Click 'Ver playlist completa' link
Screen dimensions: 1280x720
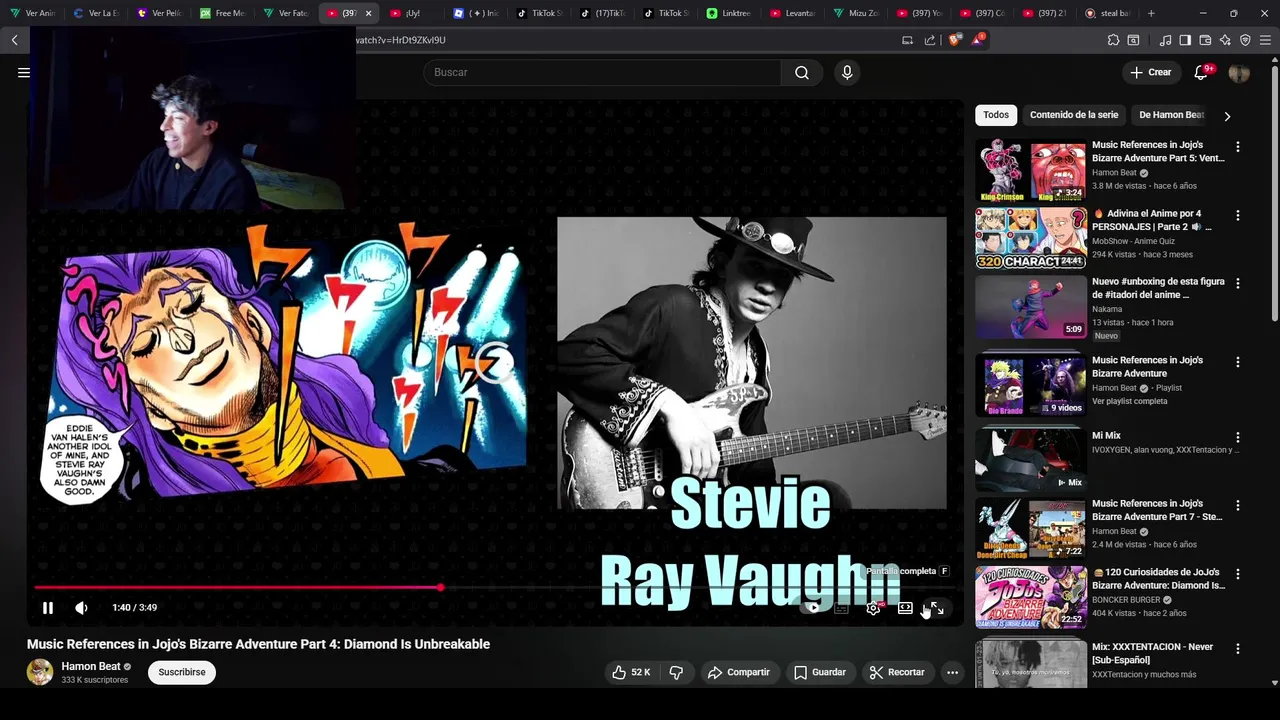coord(1129,401)
